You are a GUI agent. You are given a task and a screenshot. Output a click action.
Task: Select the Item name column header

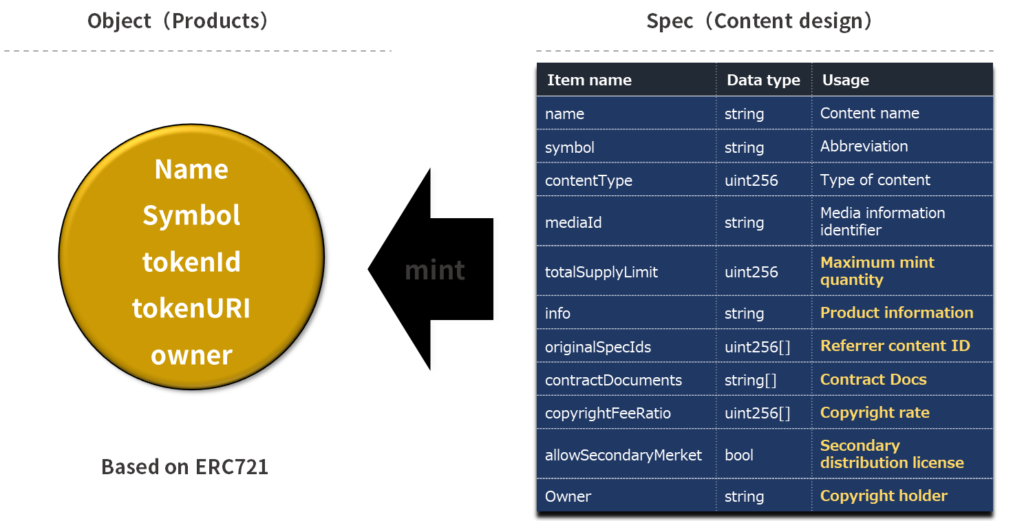click(x=589, y=80)
